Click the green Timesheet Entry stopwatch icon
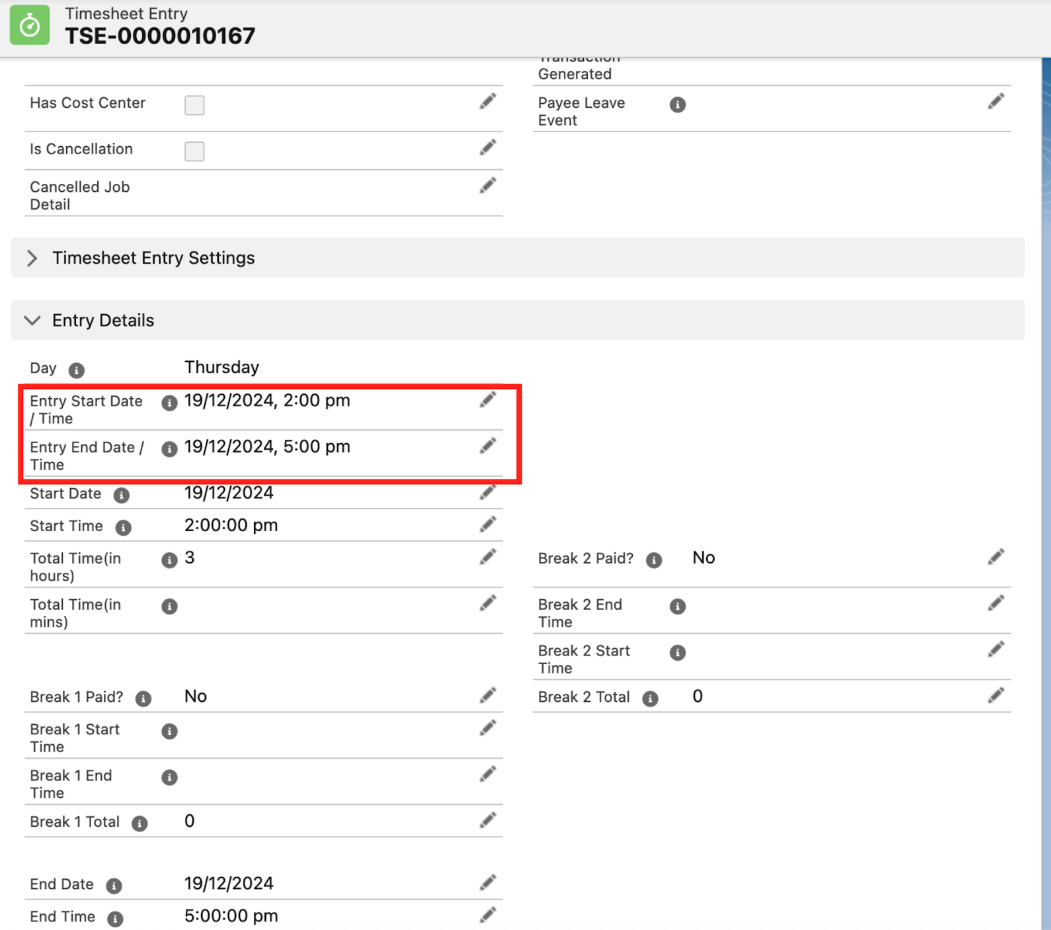Viewport: 1051px width, 930px height. pyautogui.click(x=30, y=26)
